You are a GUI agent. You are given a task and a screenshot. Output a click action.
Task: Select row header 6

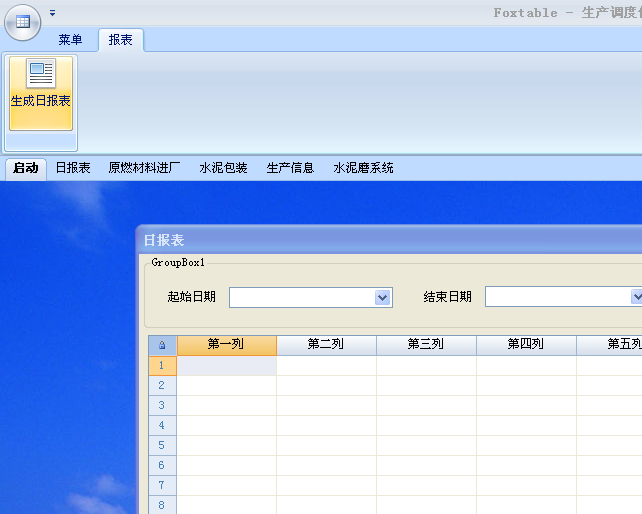point(162,466)
